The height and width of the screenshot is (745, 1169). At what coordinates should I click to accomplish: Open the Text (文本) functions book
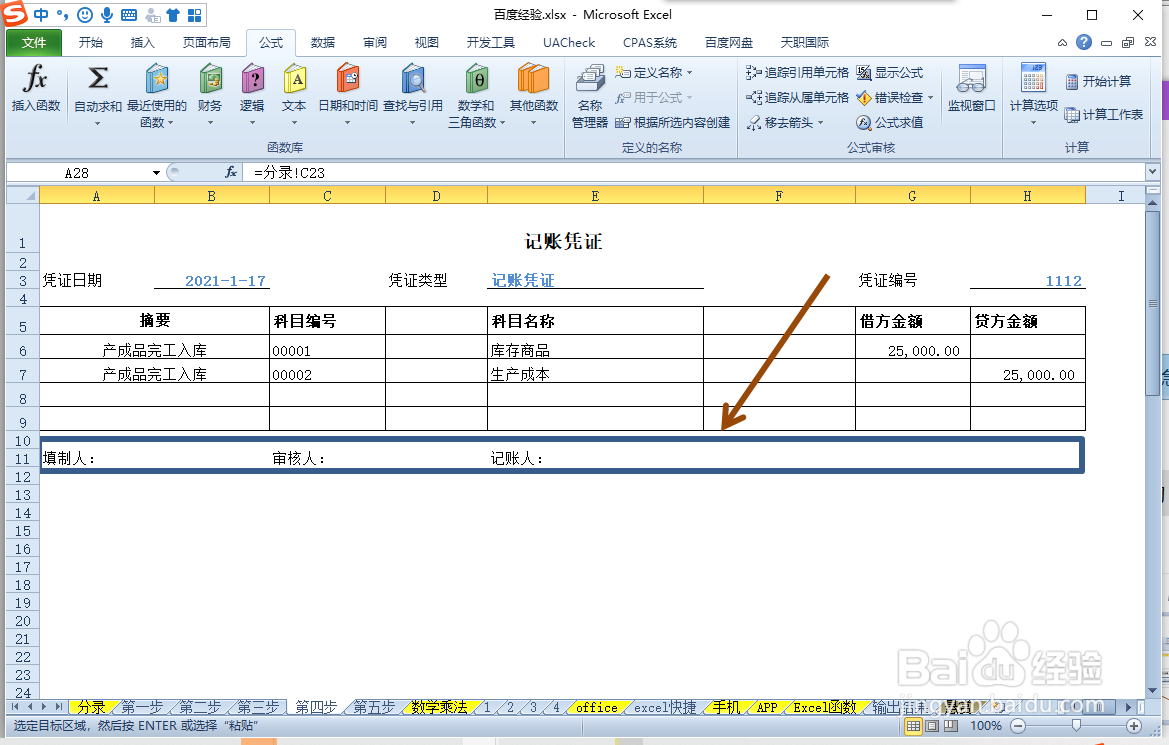coord(294,95)
